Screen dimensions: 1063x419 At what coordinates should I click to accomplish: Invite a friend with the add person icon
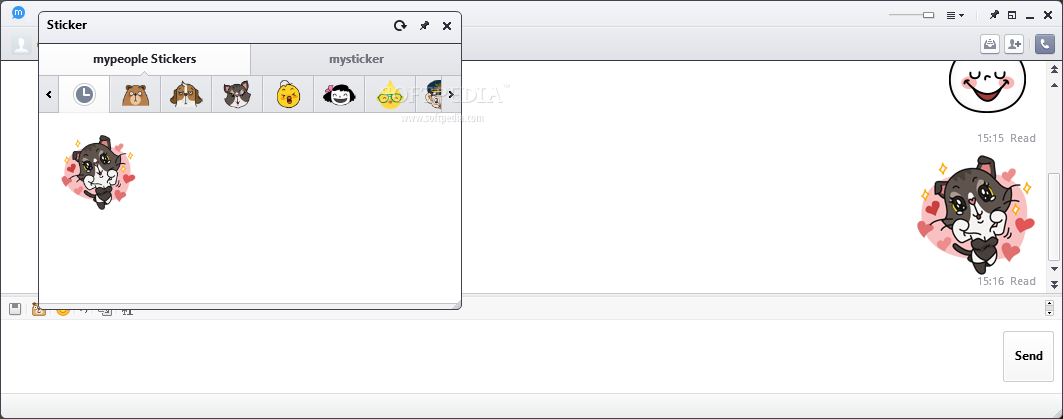1014,45
